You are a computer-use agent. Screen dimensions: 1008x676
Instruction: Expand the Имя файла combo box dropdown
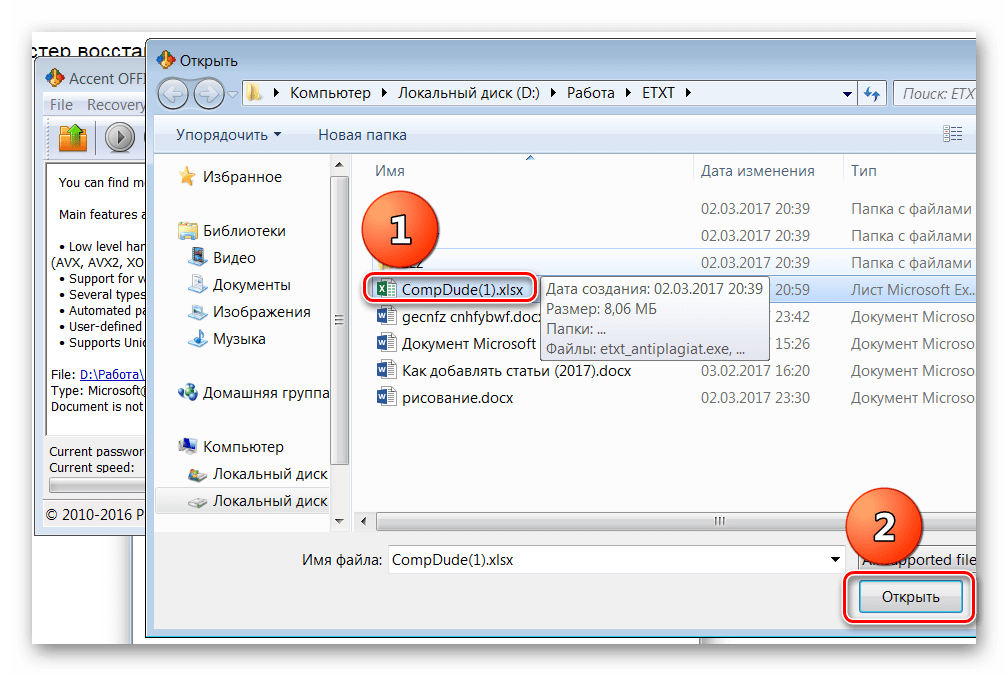[x=835, y=560]
